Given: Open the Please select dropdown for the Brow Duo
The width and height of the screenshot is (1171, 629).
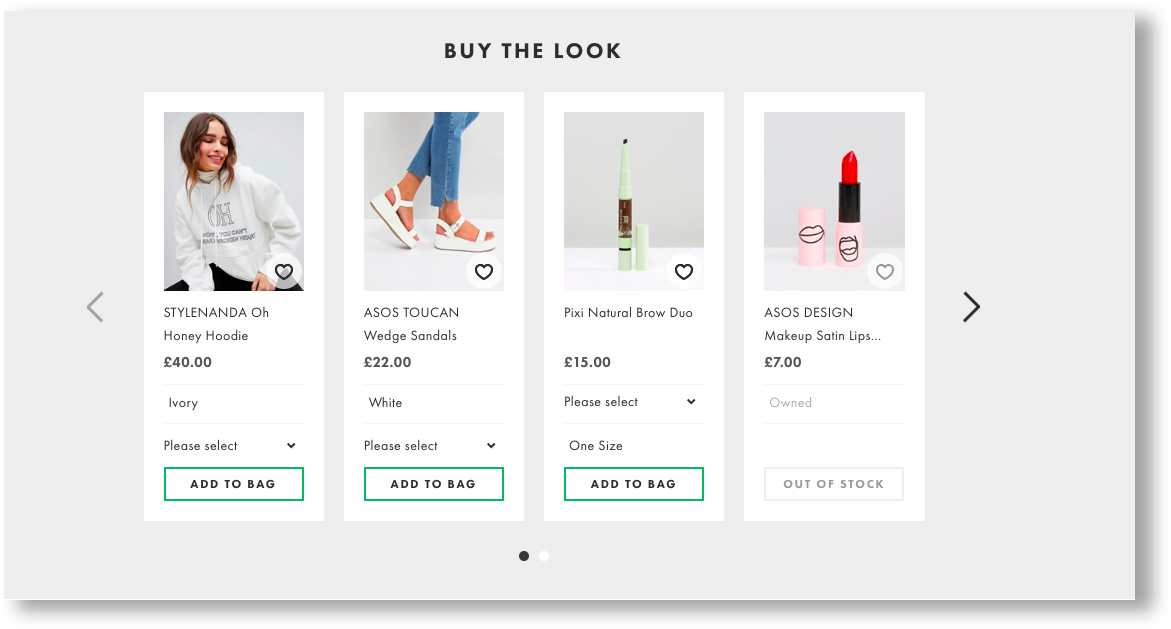Looking at the screenshot, I should point(633,402).
